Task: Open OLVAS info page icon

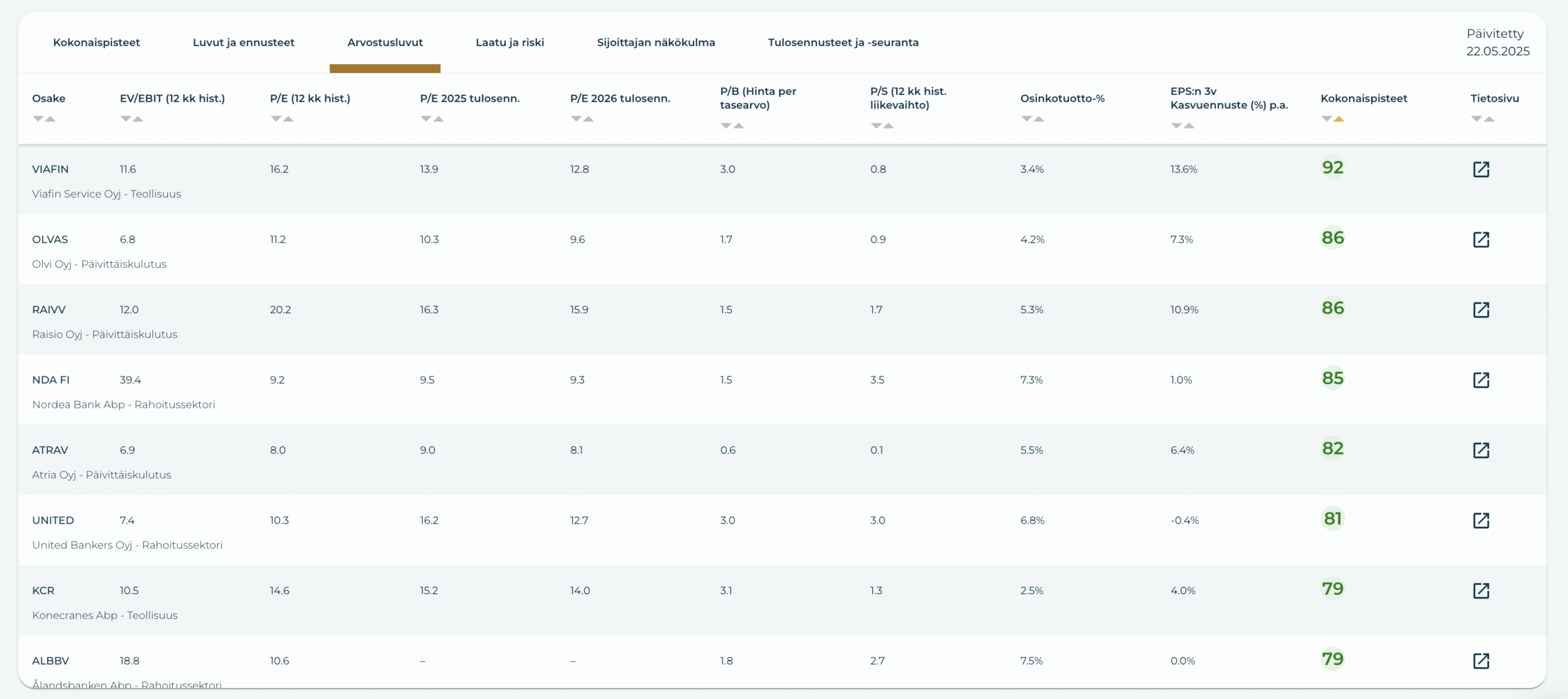Action: [1481, 240]
